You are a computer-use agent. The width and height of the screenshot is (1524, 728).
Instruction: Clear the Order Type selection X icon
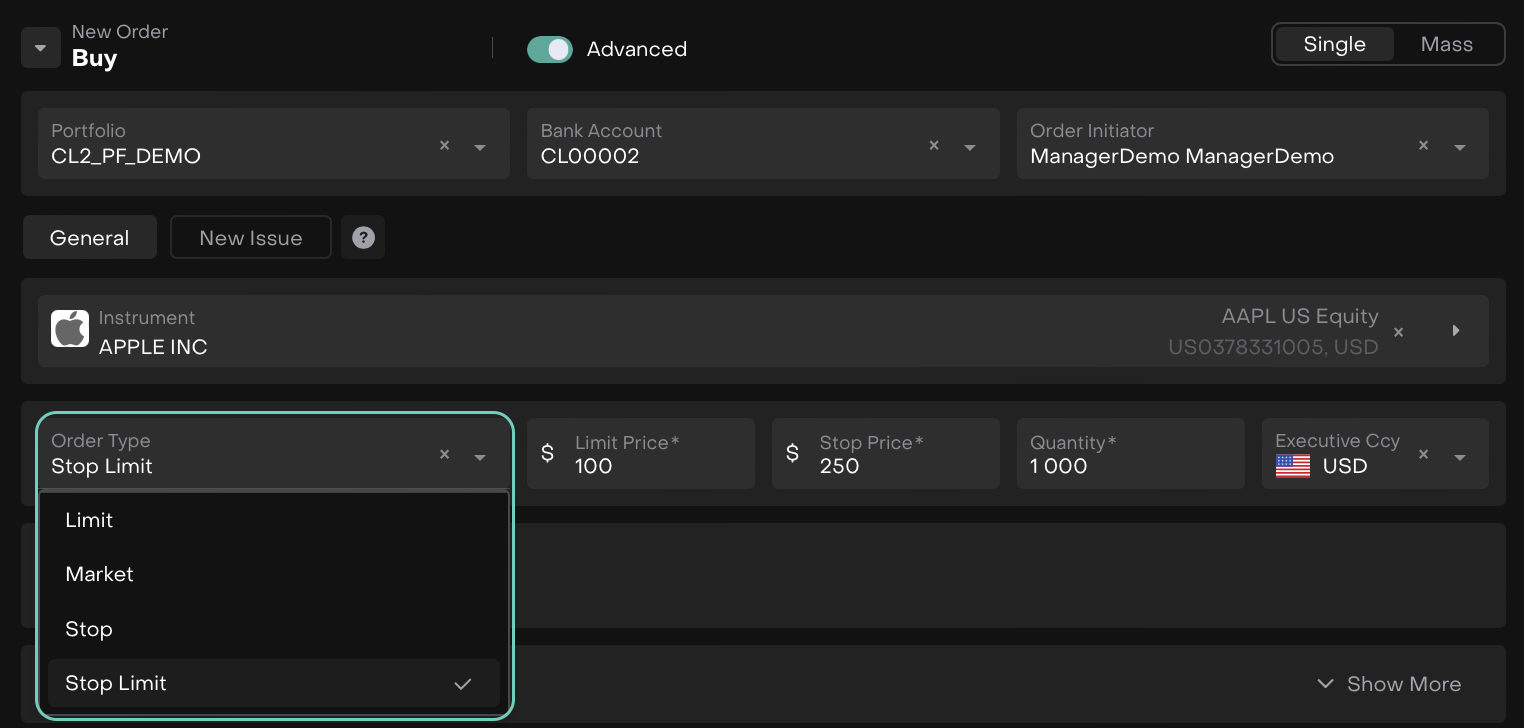pos(445,455)
